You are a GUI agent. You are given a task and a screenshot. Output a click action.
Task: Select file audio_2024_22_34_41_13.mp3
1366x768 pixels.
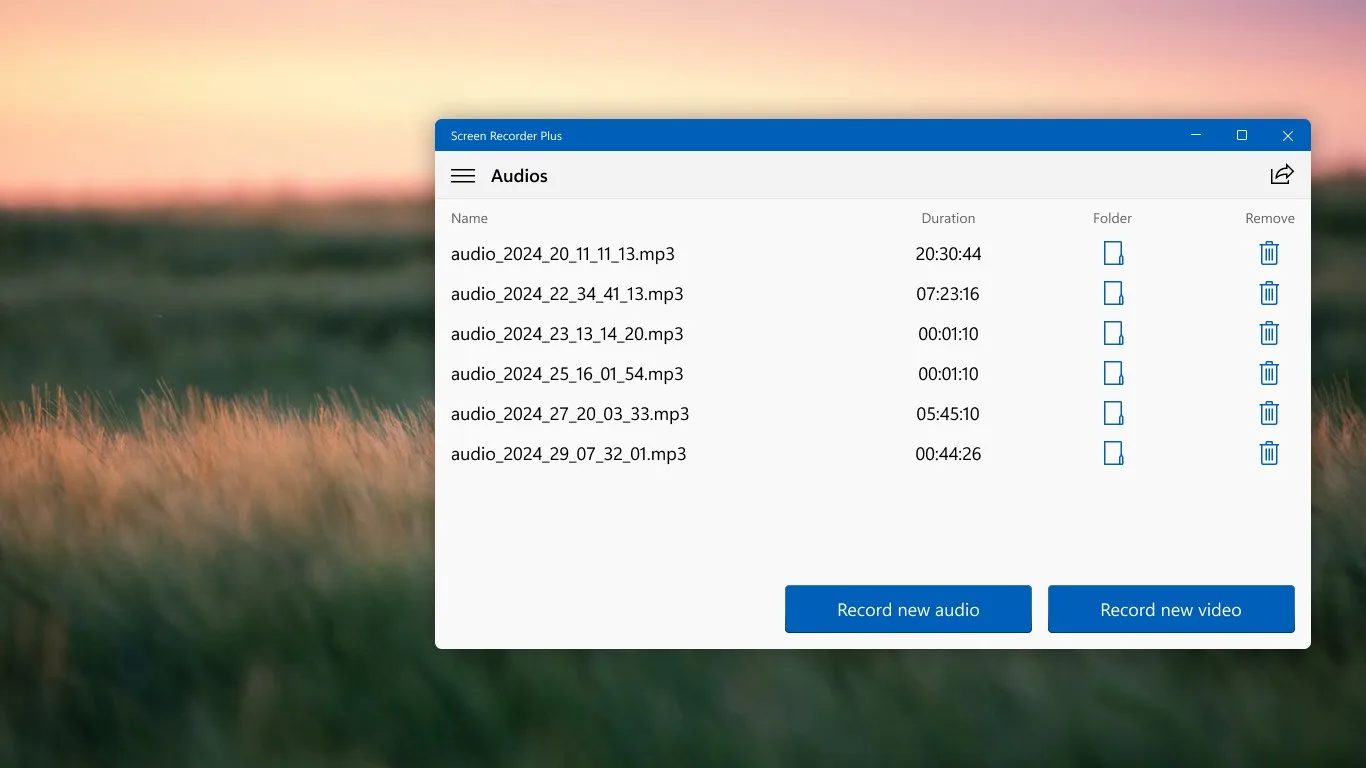[x=567, y=294]
